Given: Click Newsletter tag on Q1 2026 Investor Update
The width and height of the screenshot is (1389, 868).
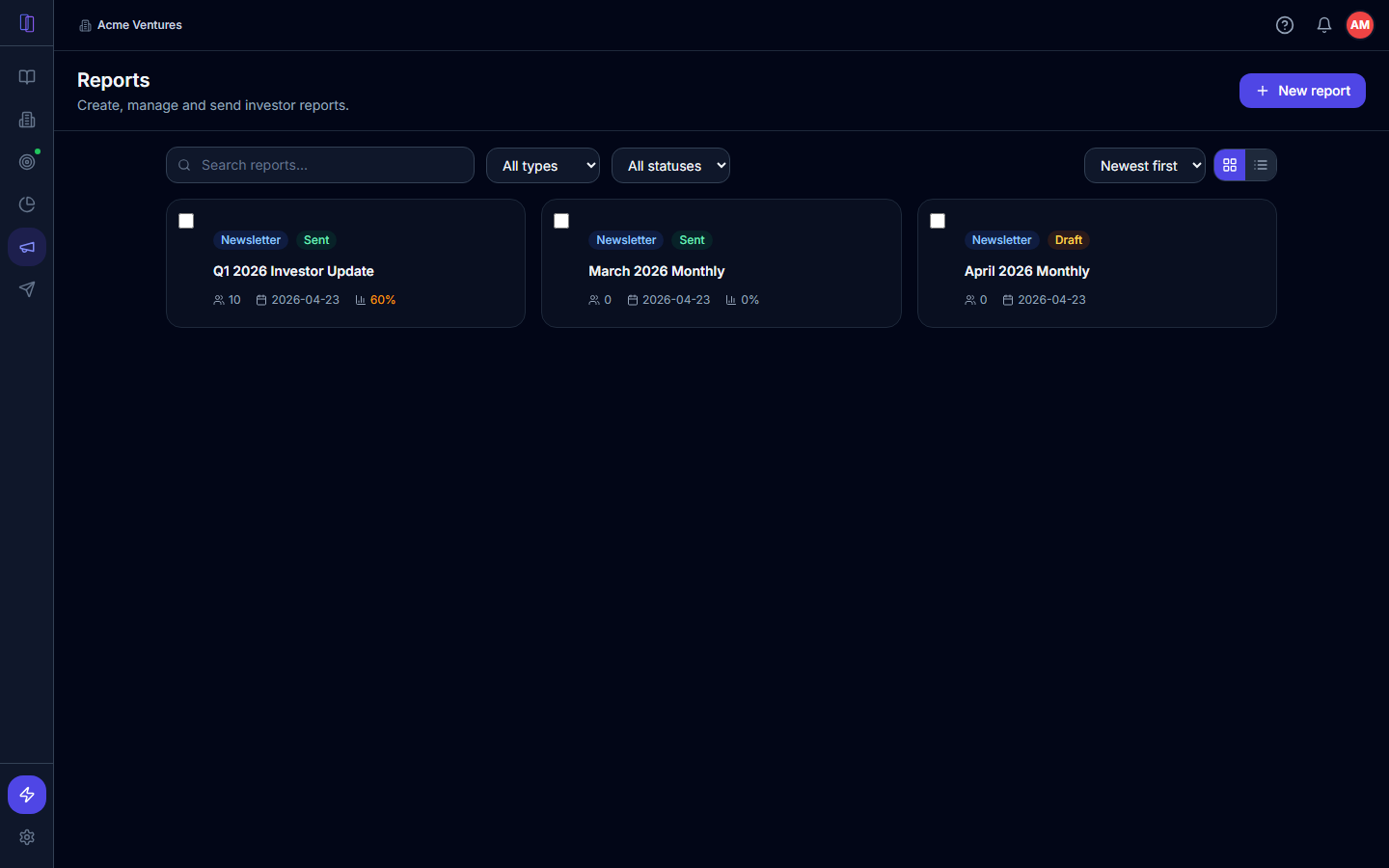Looking at the screenshot, I should tap(251, 240).
